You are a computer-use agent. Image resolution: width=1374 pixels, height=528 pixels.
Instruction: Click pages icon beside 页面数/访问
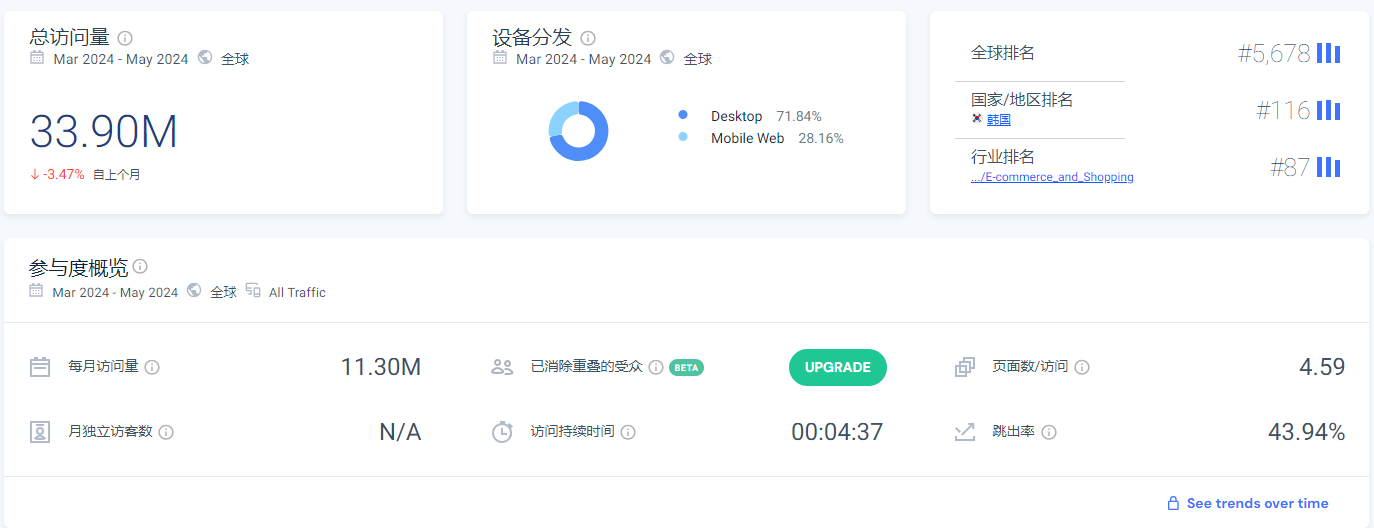pos(965,367)
